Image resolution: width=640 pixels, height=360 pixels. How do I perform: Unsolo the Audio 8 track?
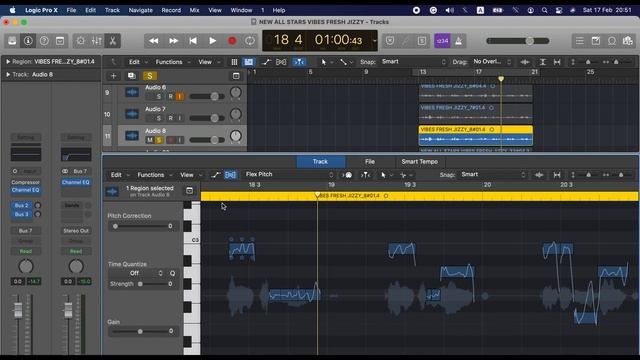tap(159, 140)
